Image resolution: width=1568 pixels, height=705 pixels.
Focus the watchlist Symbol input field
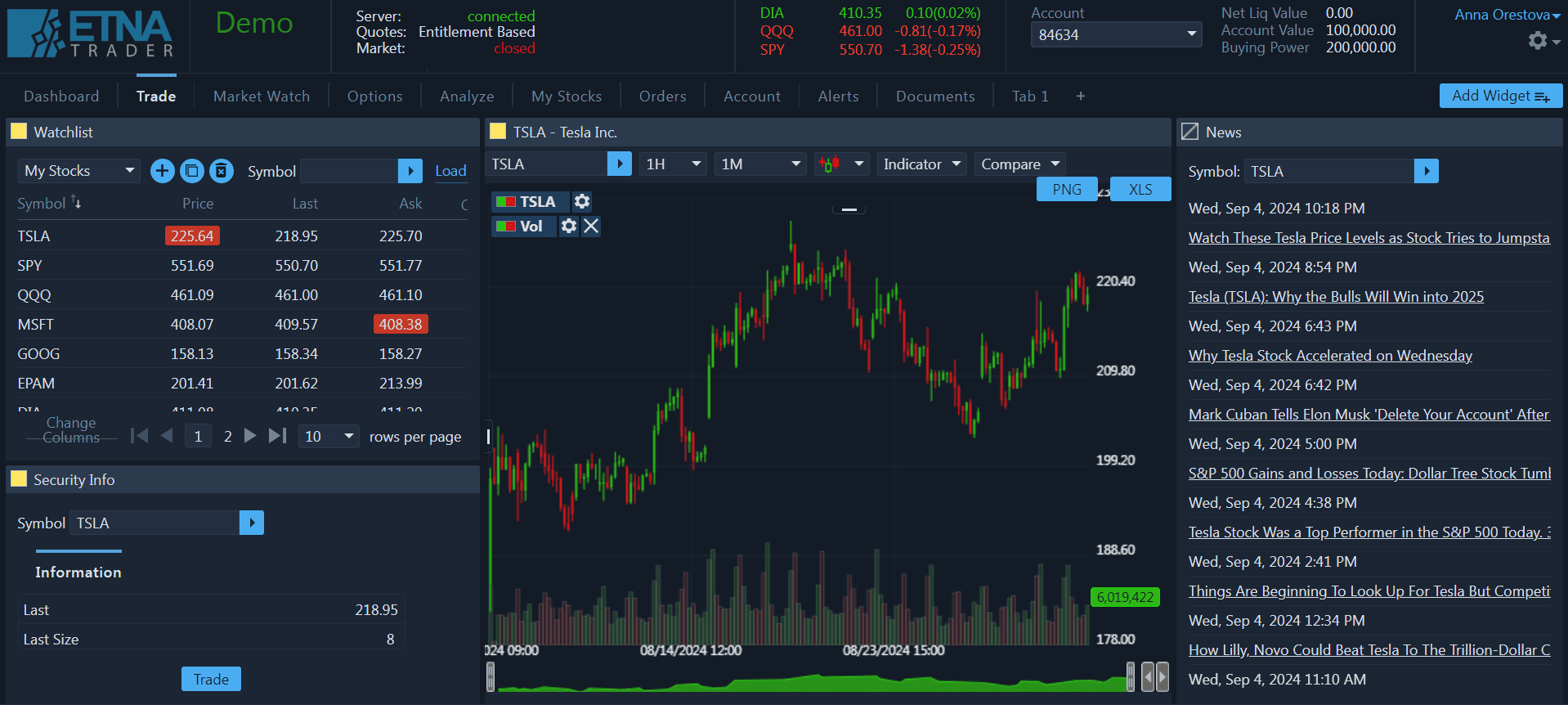point(349,171)
